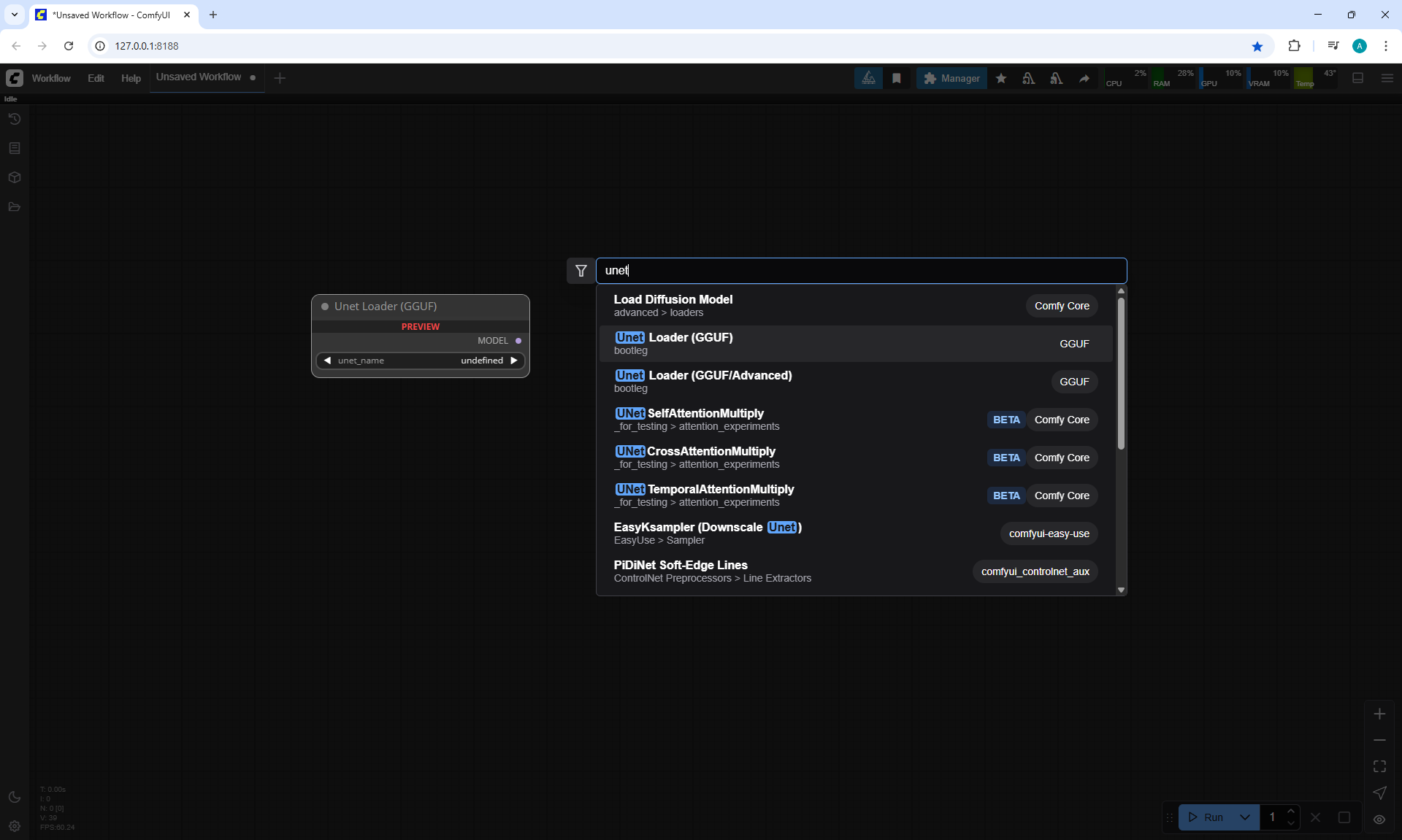Increase batch count with up stepper
This screenshot has height=840, width=1402.
[1290, 812]
